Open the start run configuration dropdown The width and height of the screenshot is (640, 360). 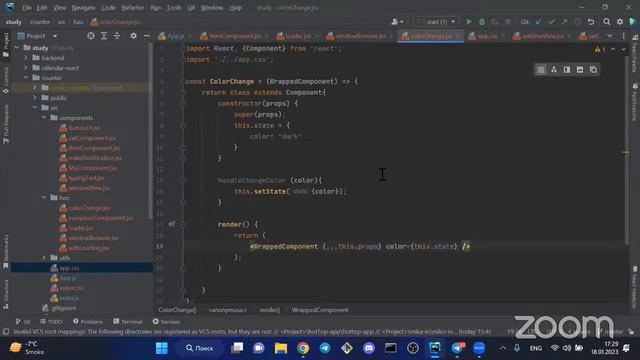(x=436, y=22)
